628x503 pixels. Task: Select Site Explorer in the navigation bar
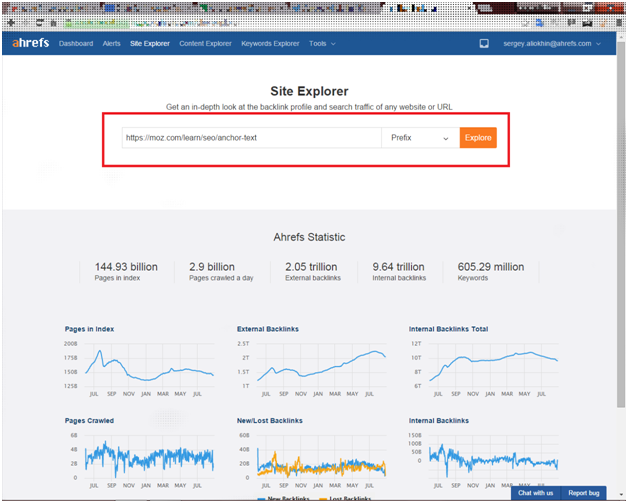click(x=150, y=43)
